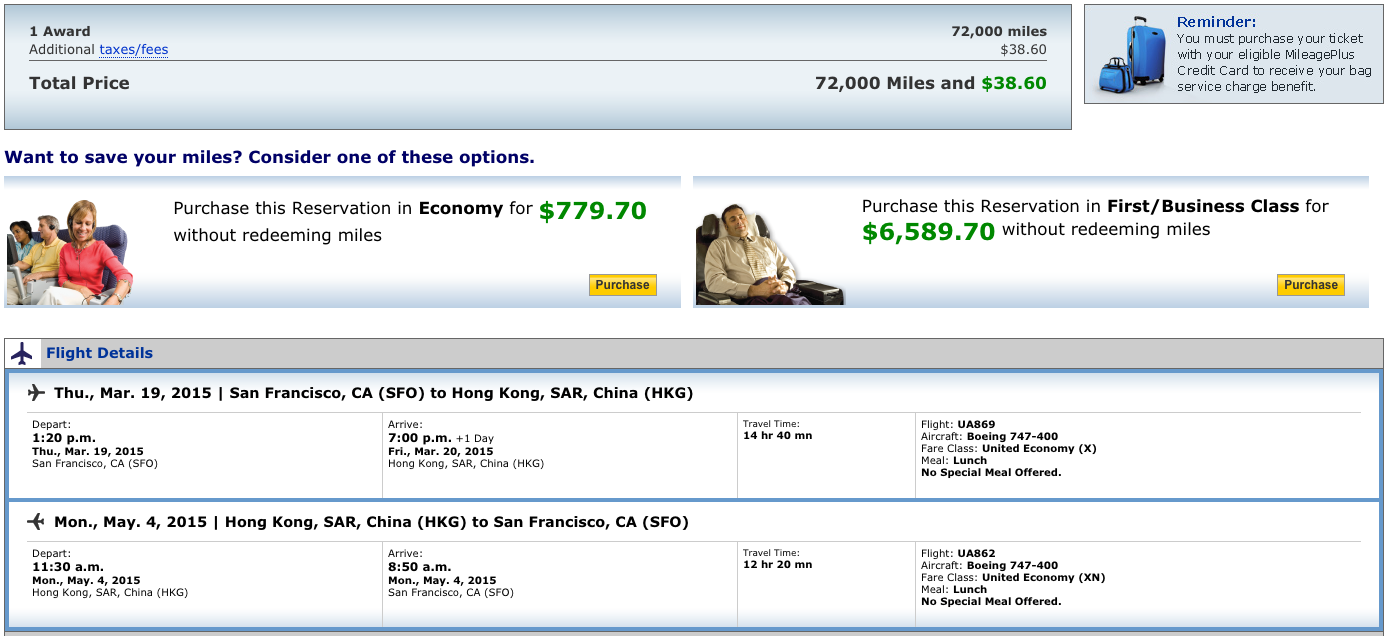Click flight number UA862

point(976,553)
